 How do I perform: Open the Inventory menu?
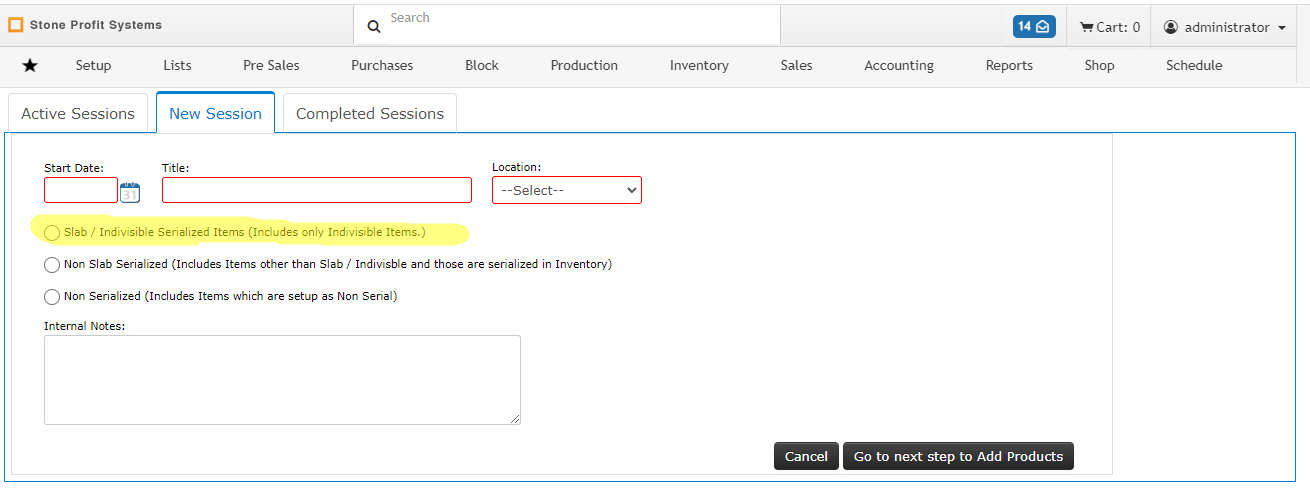point(699,65)
